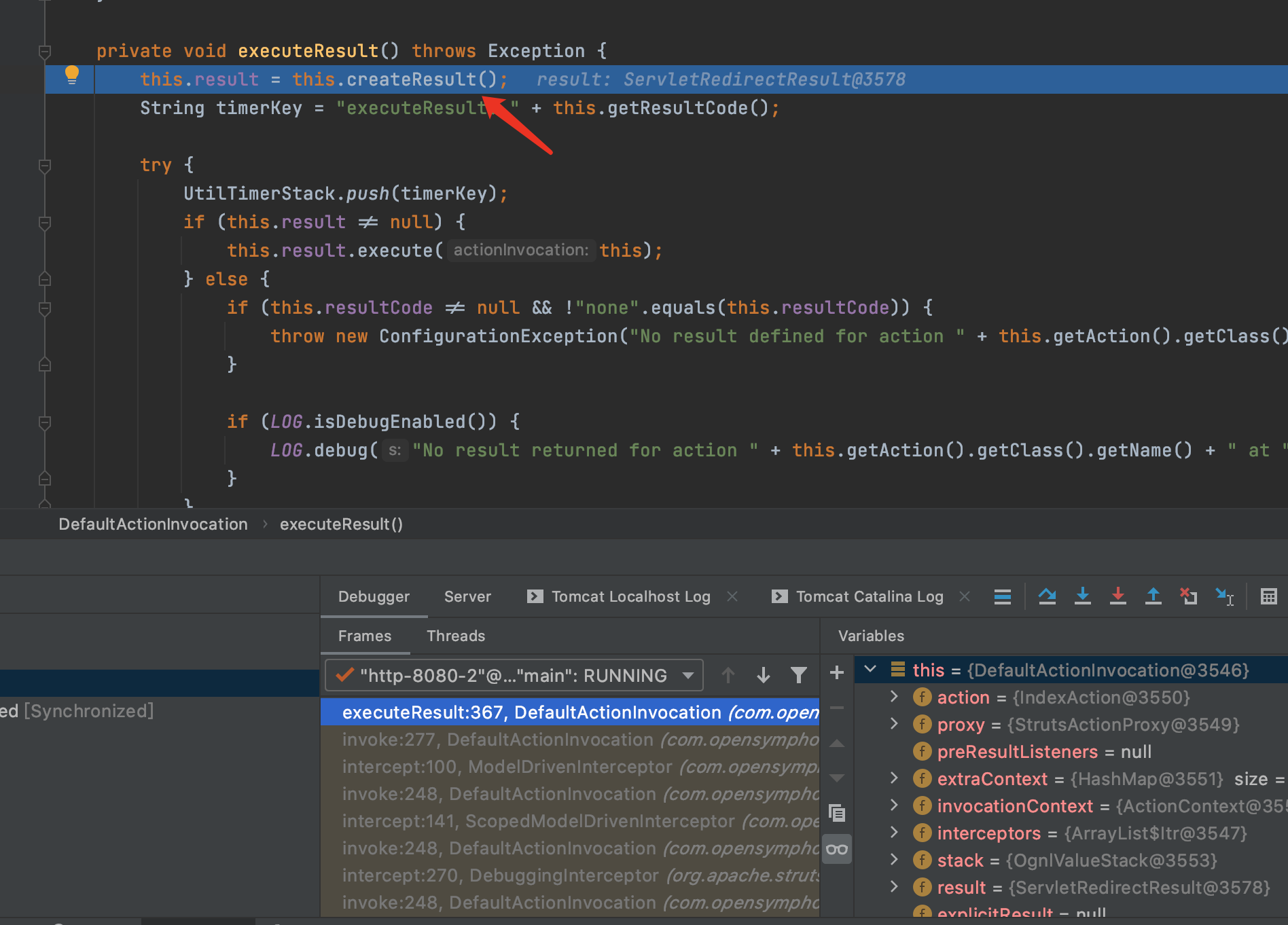Select the Threads tab

coord(456,636)
